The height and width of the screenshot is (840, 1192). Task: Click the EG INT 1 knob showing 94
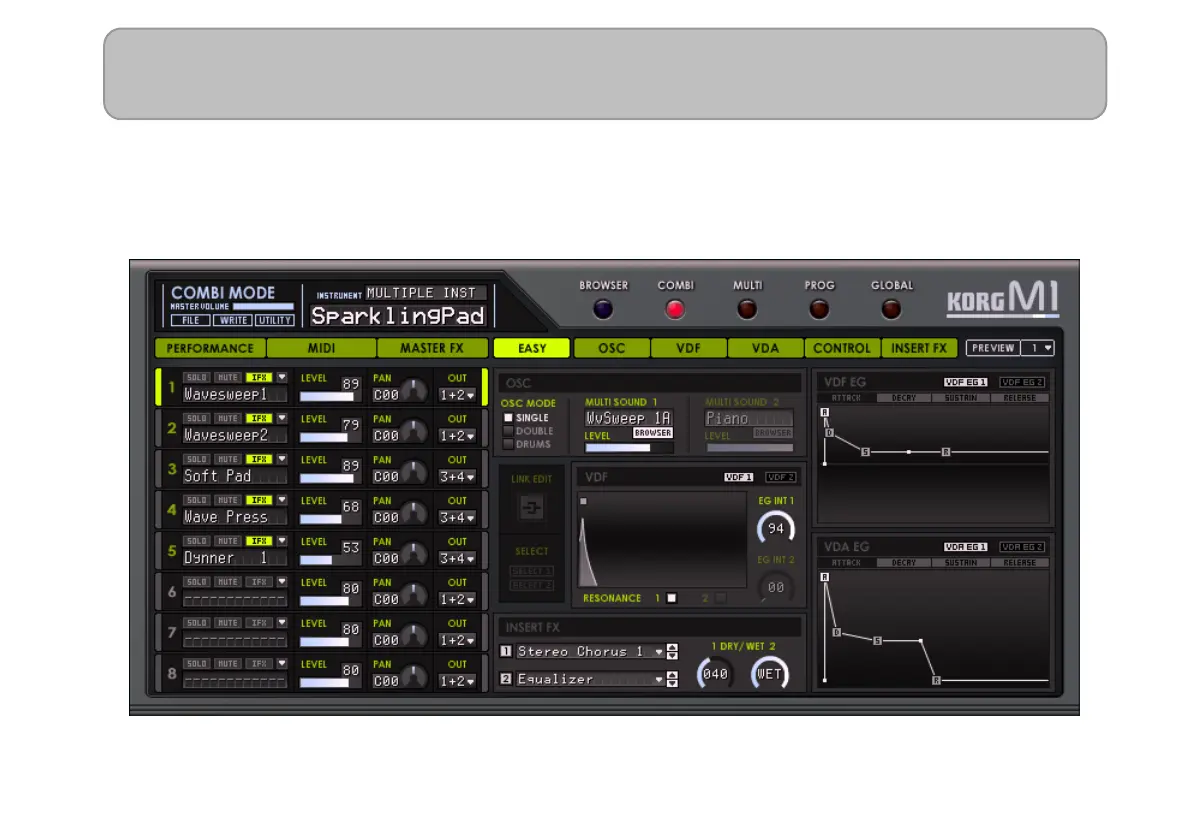coord(775,528)
